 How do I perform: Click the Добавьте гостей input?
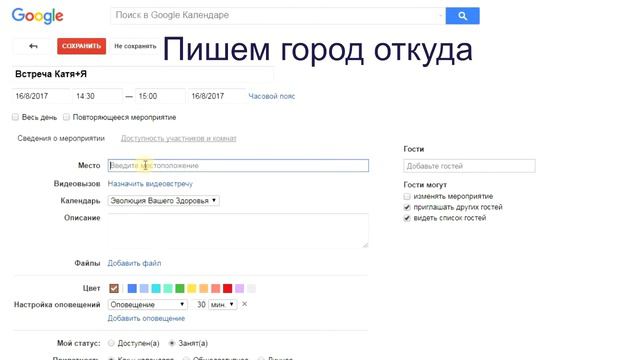tap(469, 166)
